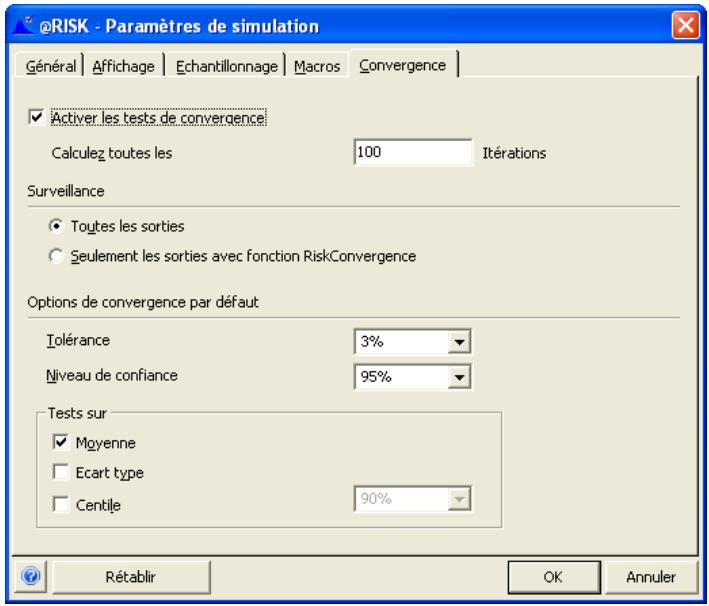
Task: Click the blue help question mark icon
Action: pyautogui.click(x=30, y=577)
